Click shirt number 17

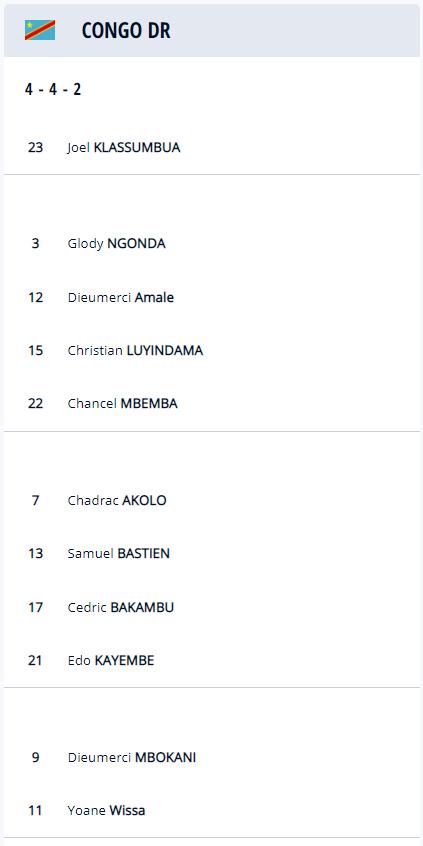pos(36,607)
